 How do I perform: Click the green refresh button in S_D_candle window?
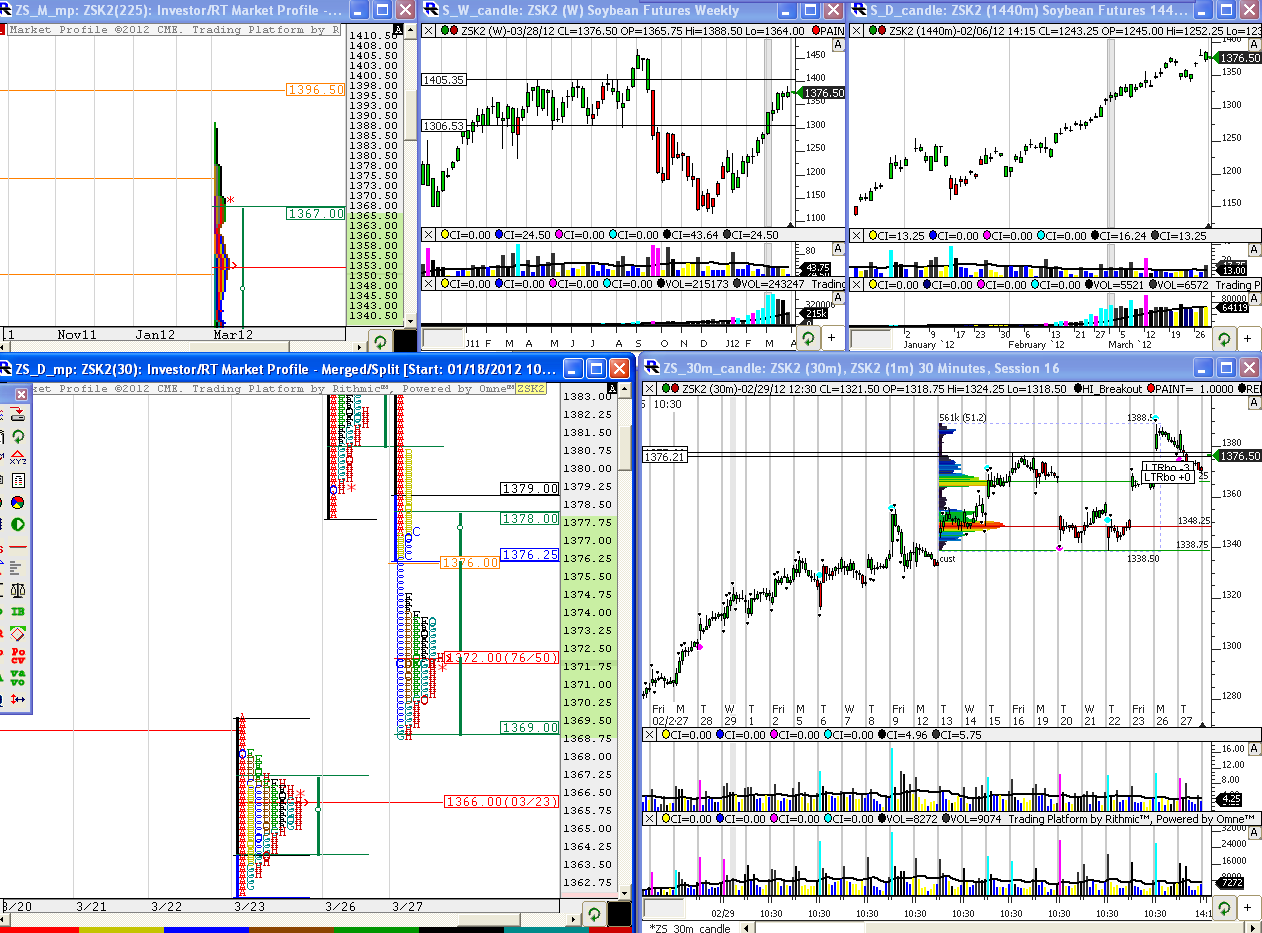[x=1225, y=339]
